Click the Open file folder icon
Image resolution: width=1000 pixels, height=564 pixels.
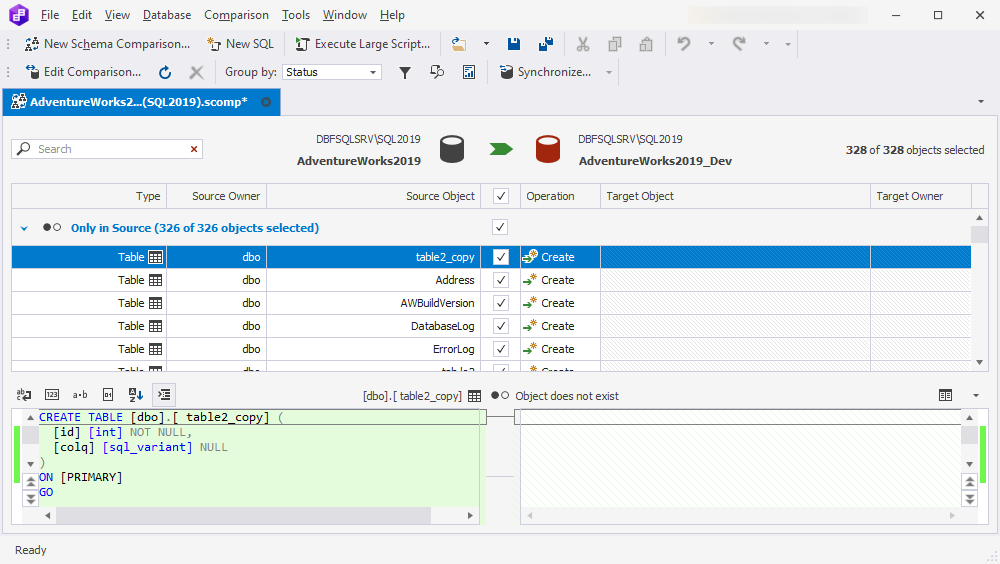pyautogui.click(x=459, y=44)
